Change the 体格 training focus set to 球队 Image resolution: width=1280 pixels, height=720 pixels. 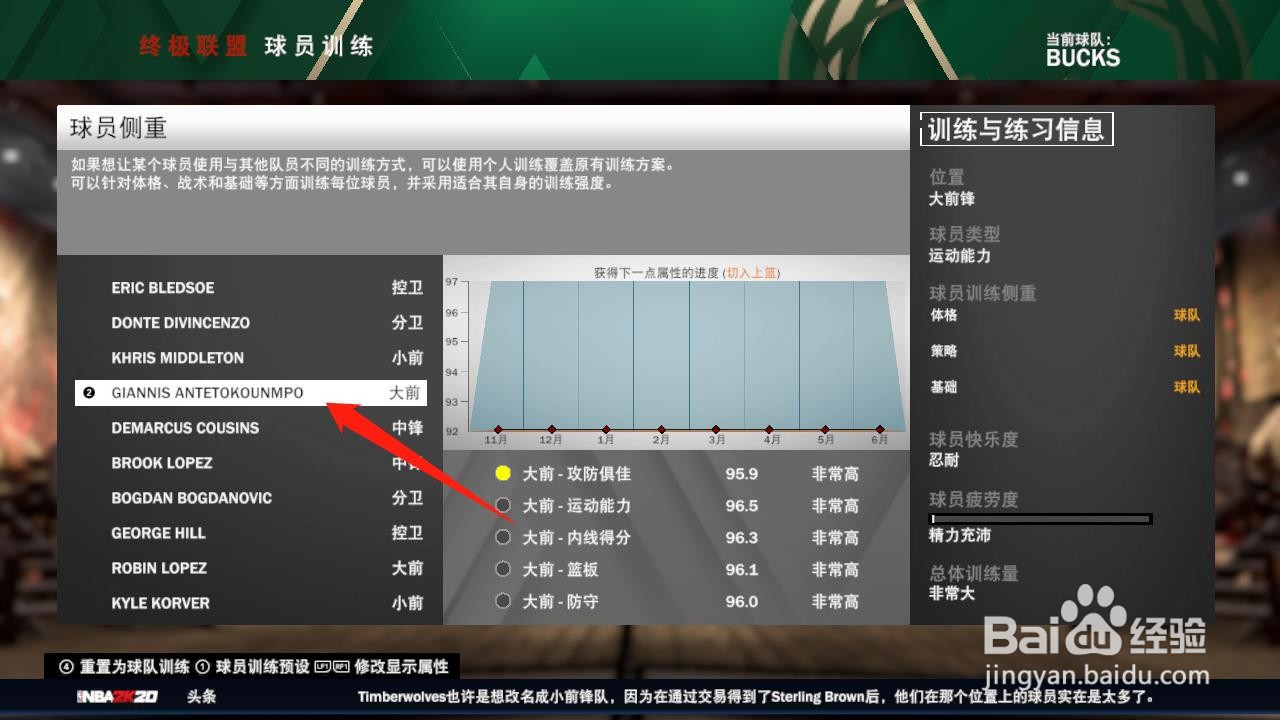click(x=1187, y=315)
